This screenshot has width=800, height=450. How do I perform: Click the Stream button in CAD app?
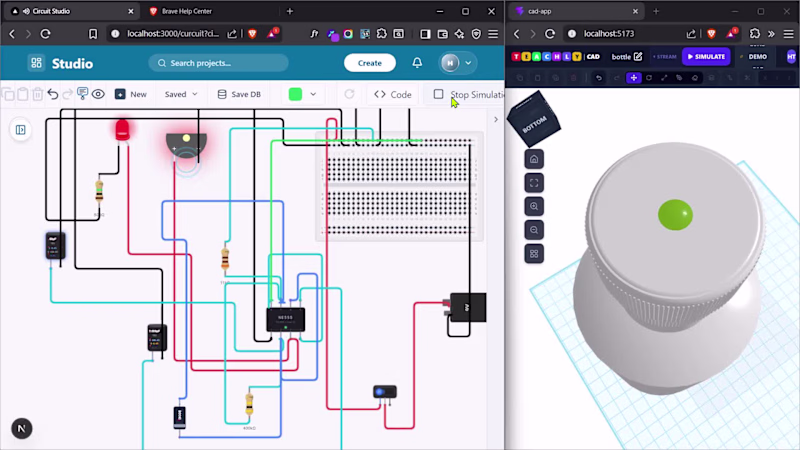665,57
